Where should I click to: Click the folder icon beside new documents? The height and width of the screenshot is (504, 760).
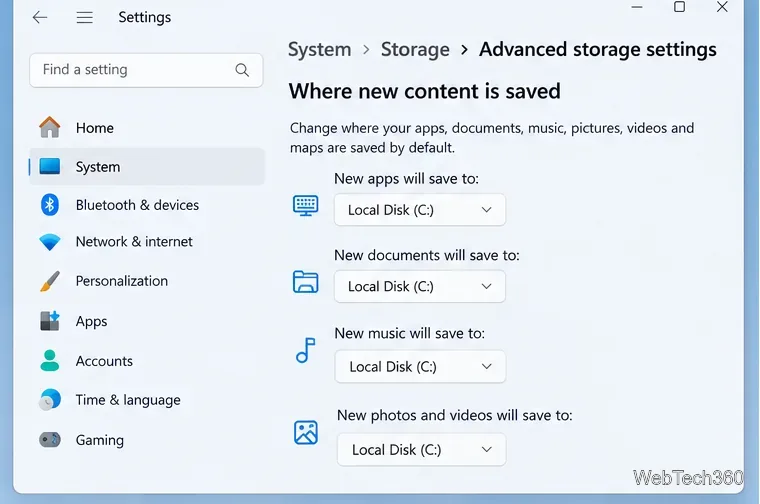click(x=305, y=282)
